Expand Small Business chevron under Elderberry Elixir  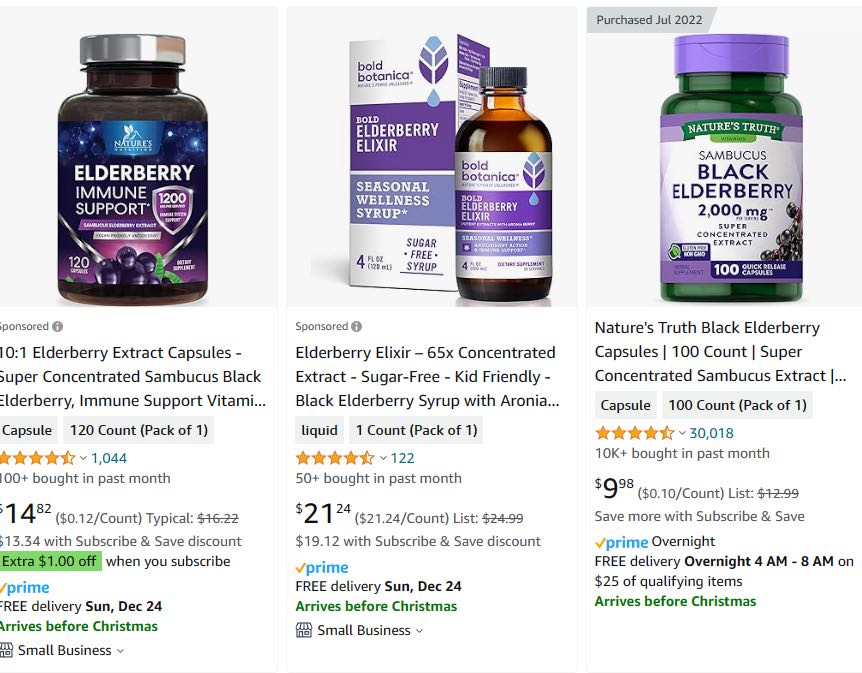click(419, 631)
